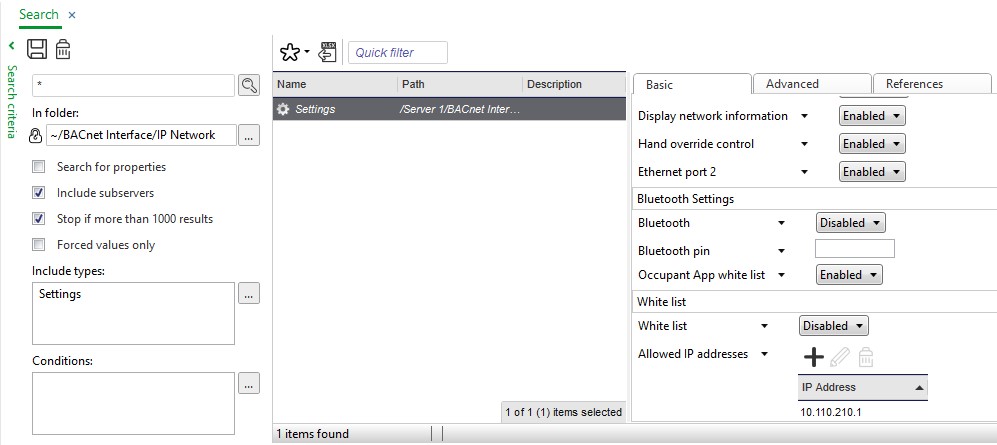Image resolution: width=997 pixels, height=445 pixels.
Task: Open Display network information Enabled dropdown
Action: tap(872, 116)
